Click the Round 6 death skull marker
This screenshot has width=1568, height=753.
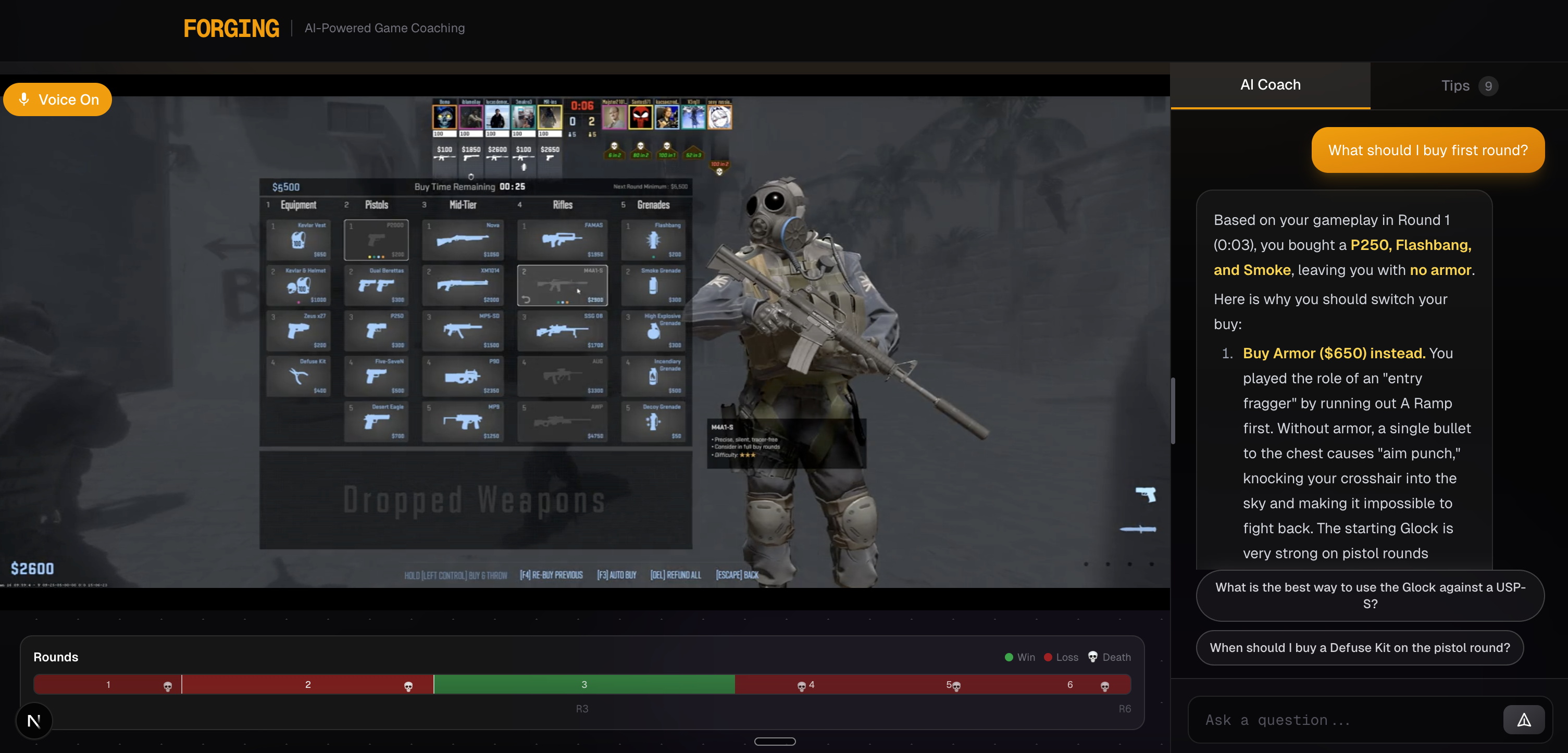1105,686
